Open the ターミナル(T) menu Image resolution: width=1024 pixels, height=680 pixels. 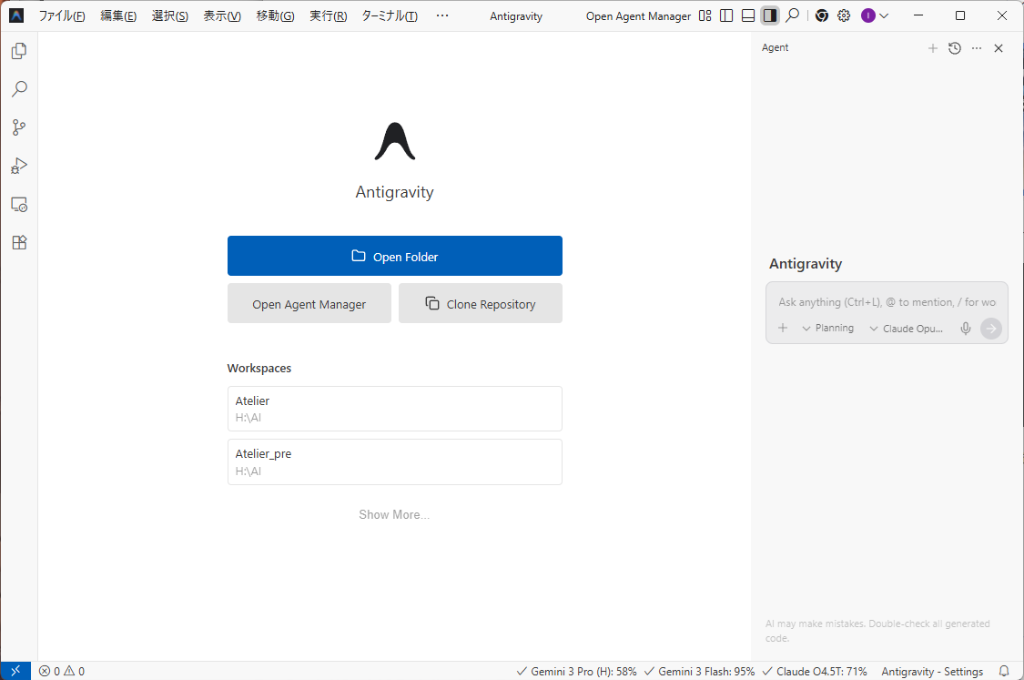(x=389, y=16)
